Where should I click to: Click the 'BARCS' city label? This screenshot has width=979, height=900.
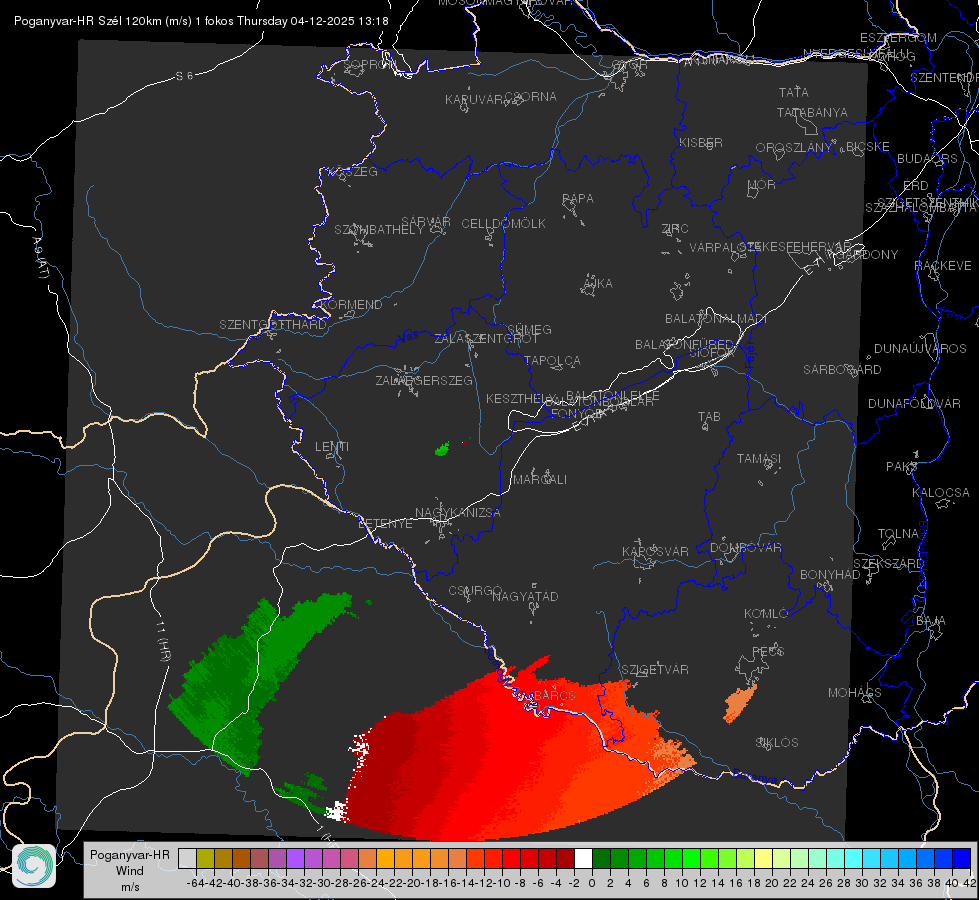tap(554, 695)
